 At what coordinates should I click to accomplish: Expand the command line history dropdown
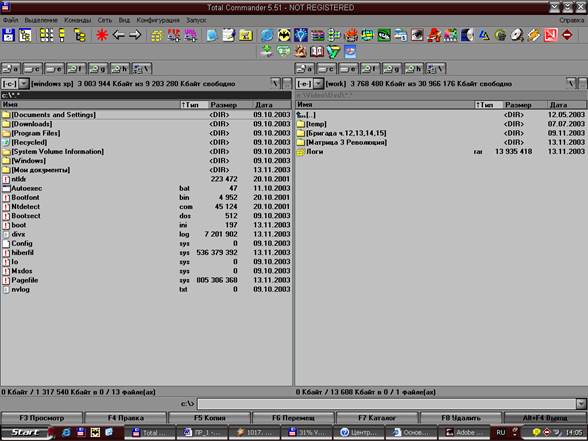(x=581, y=404)
